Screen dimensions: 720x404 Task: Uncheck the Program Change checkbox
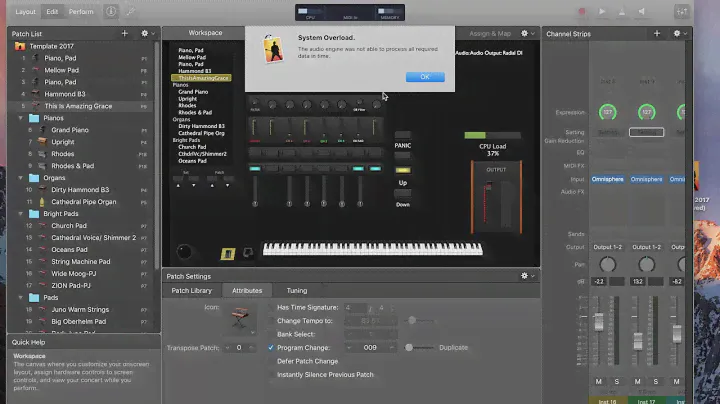pos(271,347)
